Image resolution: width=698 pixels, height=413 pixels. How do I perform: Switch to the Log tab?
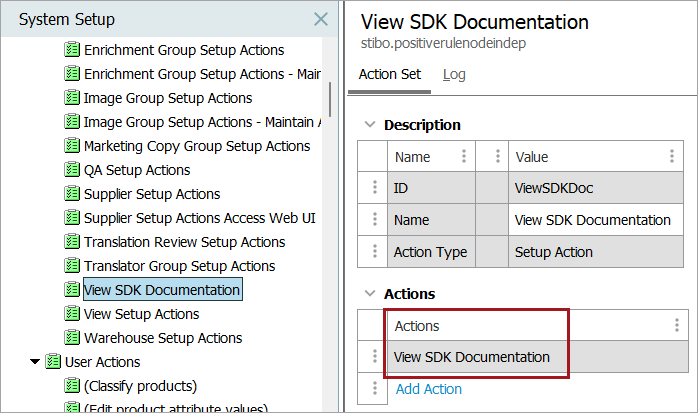pyautogui.click(x=454, y=75)
